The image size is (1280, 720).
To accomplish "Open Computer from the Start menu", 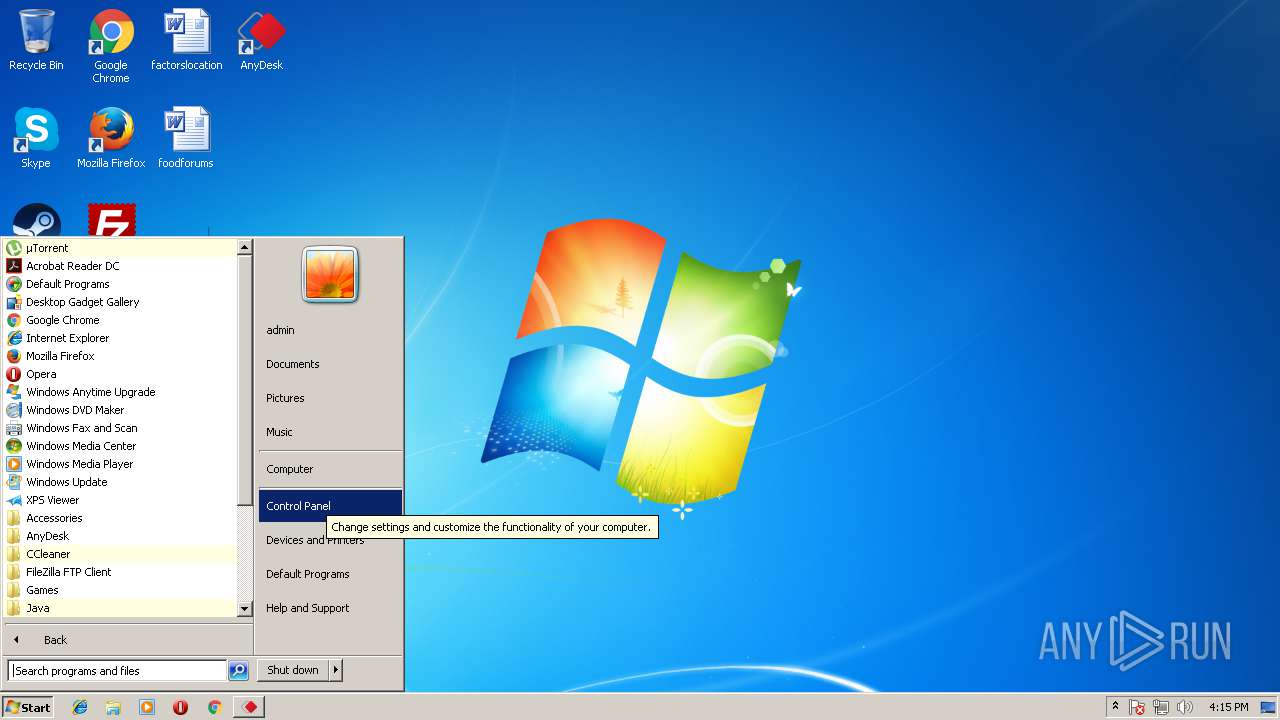I will click(330, 469).
